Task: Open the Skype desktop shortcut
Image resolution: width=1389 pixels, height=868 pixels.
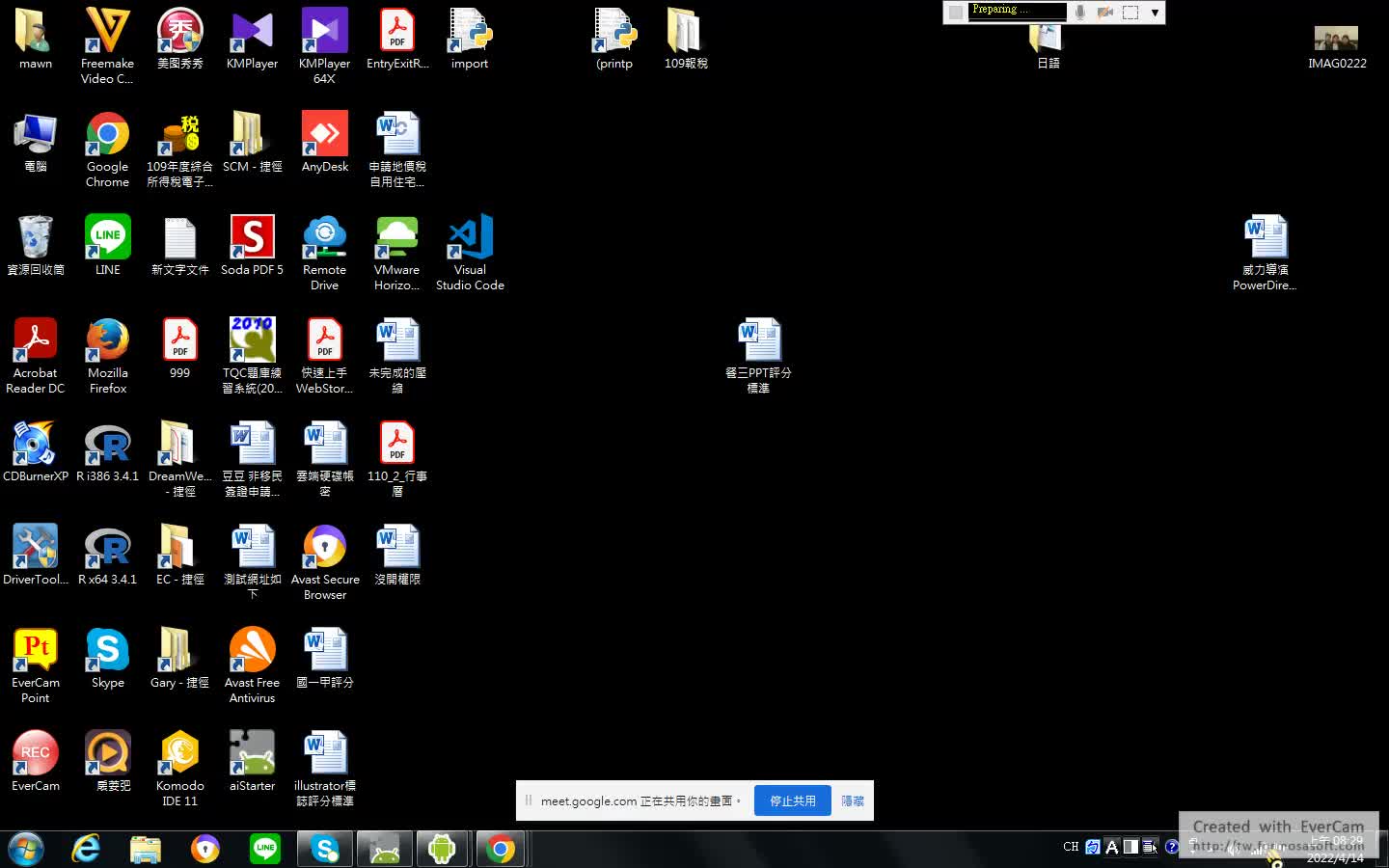Action: [107, 658]
